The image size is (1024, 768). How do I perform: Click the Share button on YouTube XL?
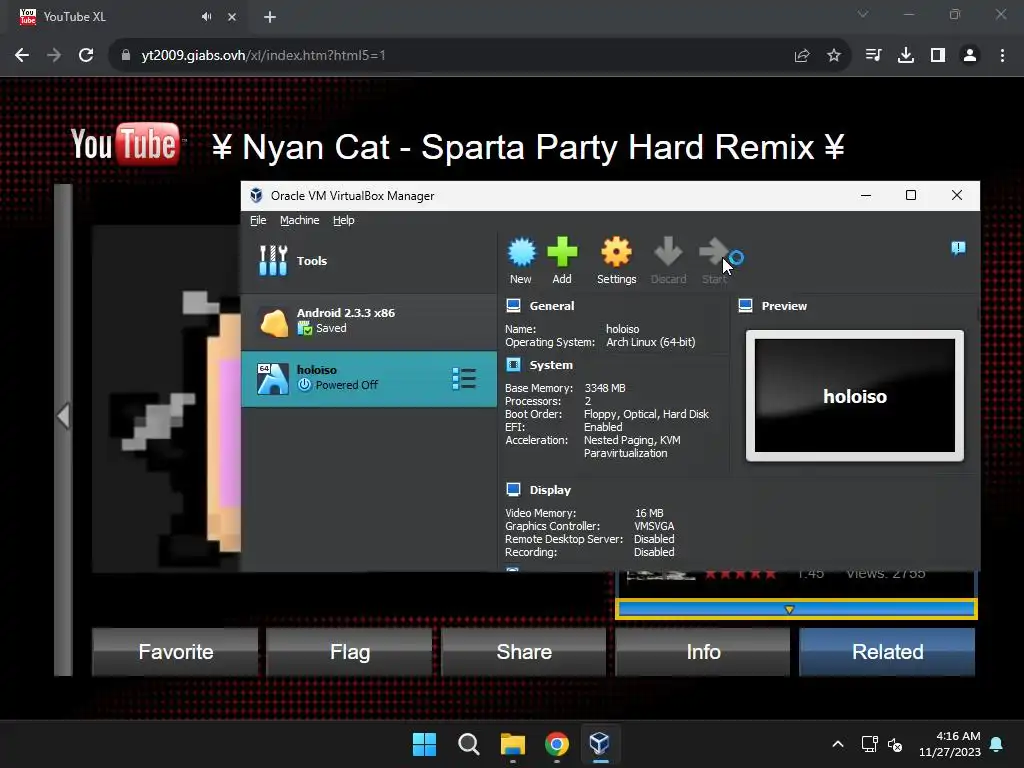point(524,652)
